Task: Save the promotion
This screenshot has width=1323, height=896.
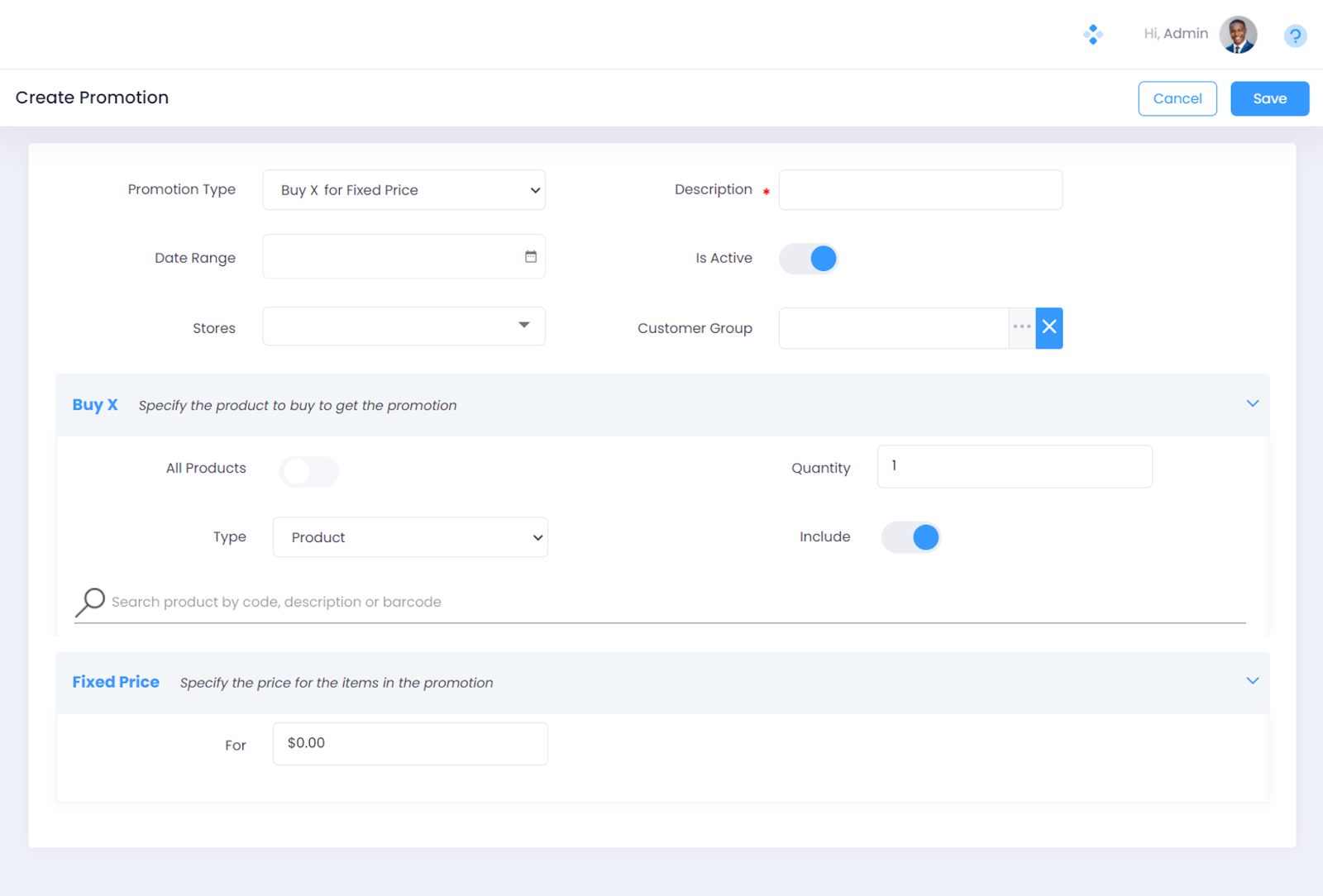Action: point(1269,98)
